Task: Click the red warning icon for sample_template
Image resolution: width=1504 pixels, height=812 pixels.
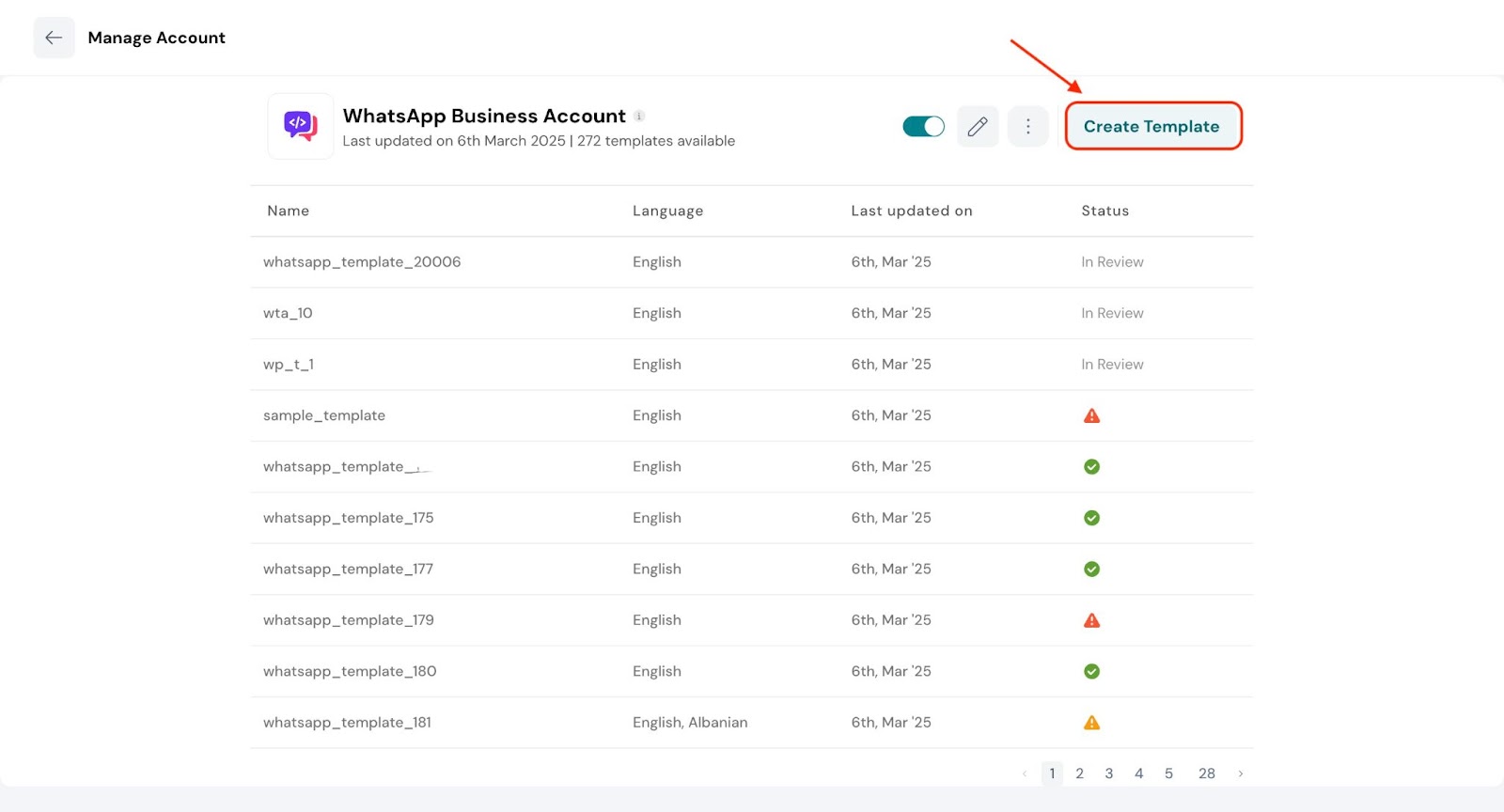Action: point(1091,415)
